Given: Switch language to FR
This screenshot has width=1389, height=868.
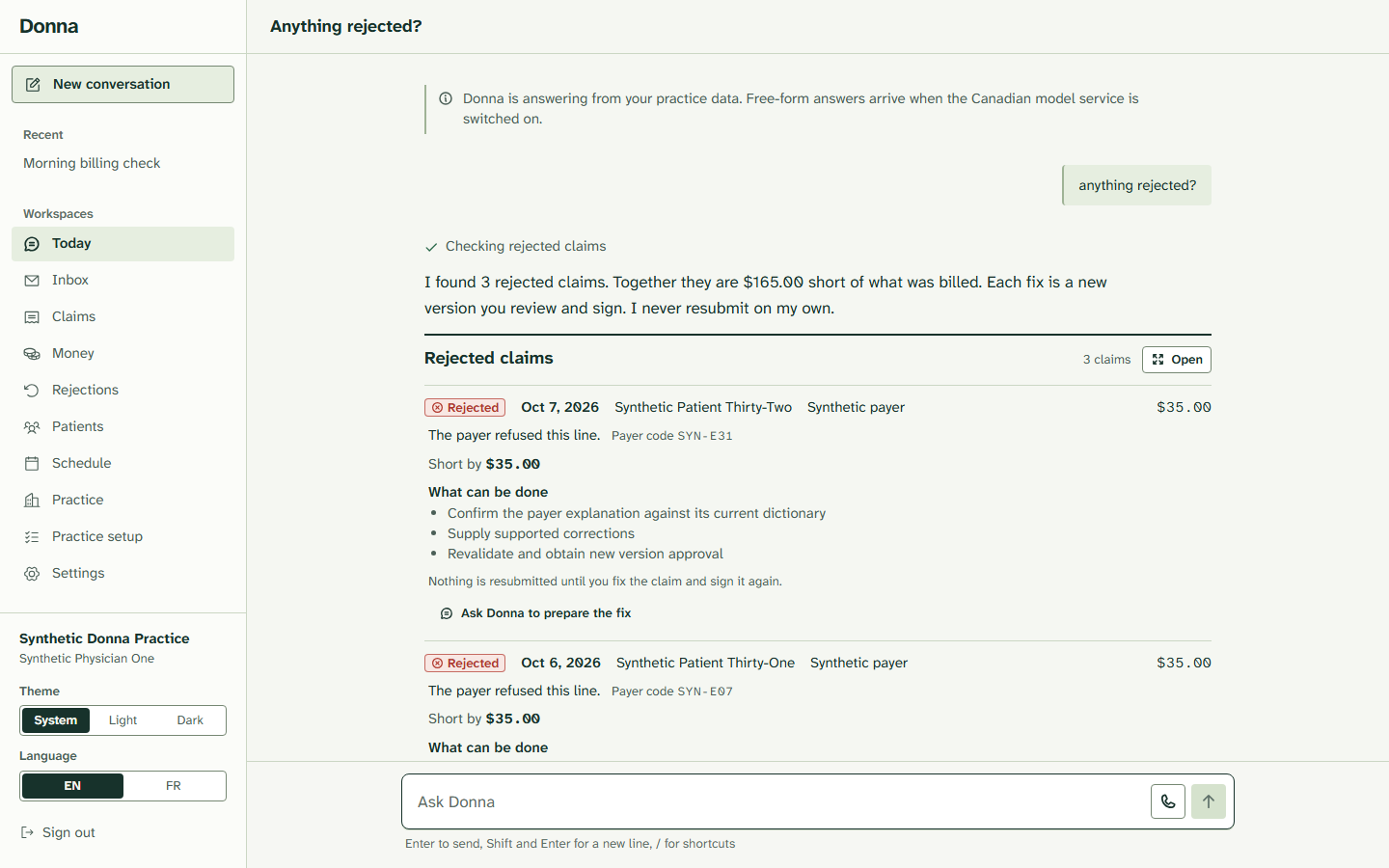Looking at the screenshot, I should (174, 786).
